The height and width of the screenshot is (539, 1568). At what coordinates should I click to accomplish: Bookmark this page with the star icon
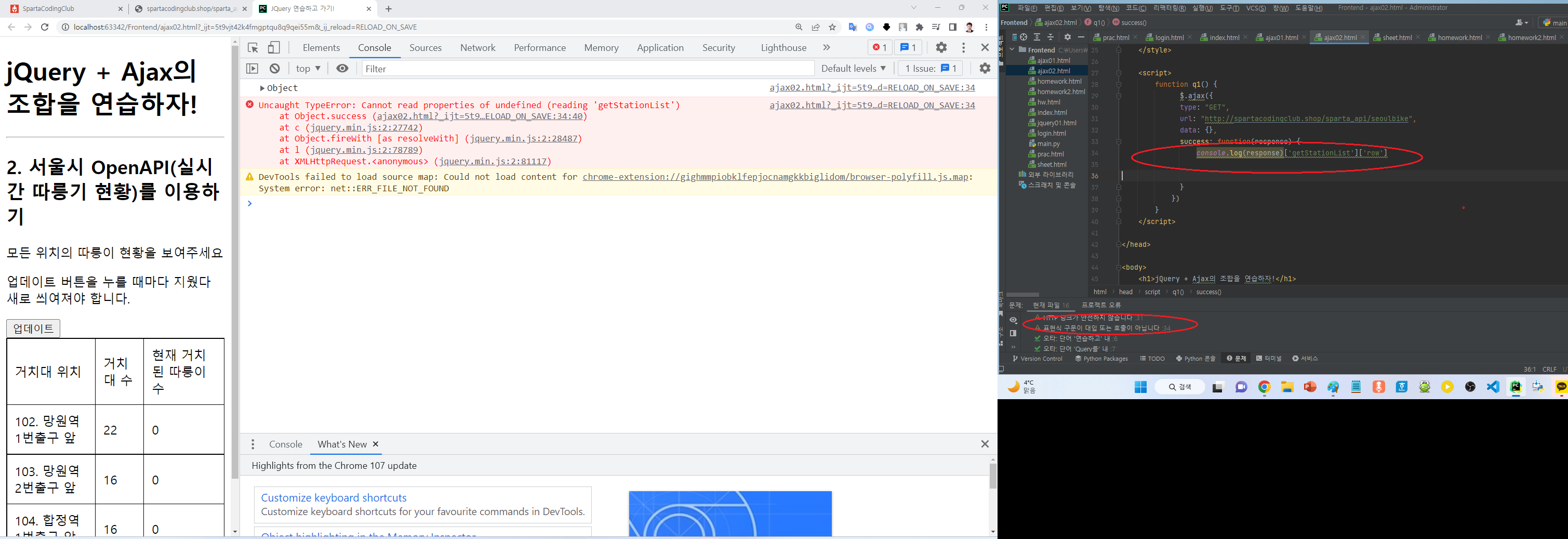point(832,27)
